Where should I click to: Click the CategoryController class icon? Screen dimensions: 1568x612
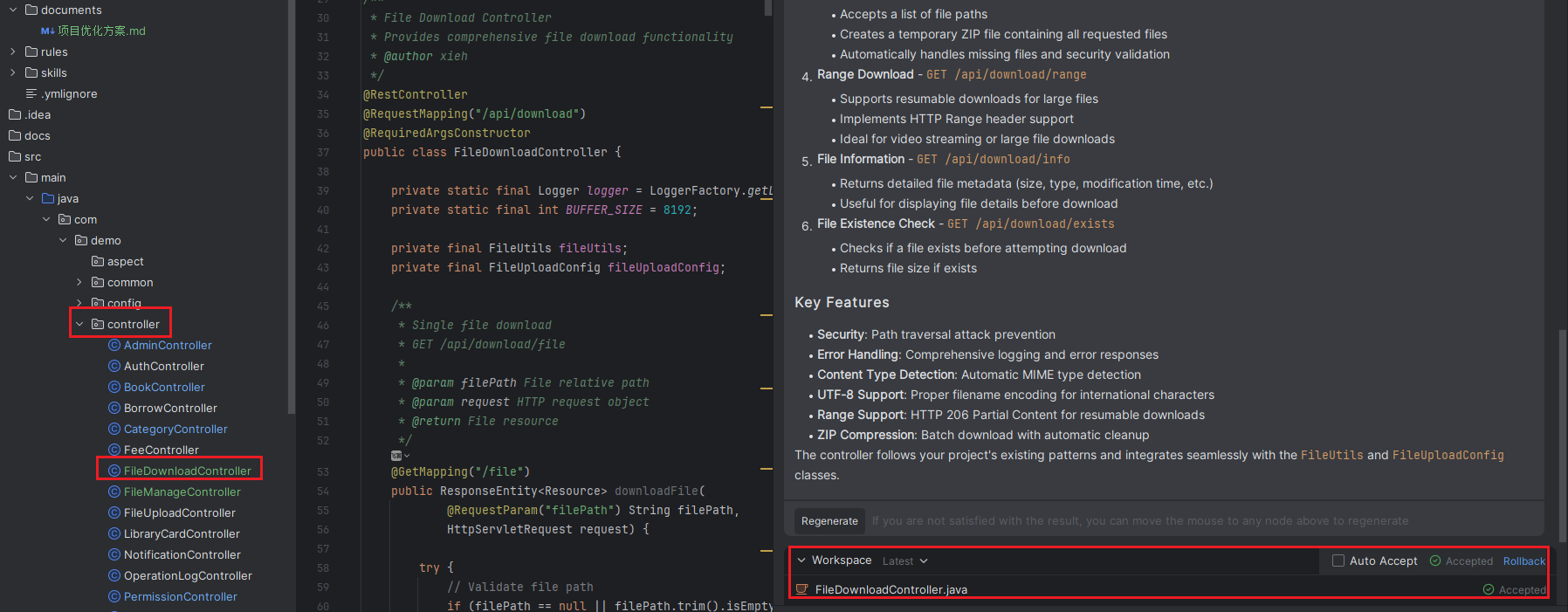[114, 429]
